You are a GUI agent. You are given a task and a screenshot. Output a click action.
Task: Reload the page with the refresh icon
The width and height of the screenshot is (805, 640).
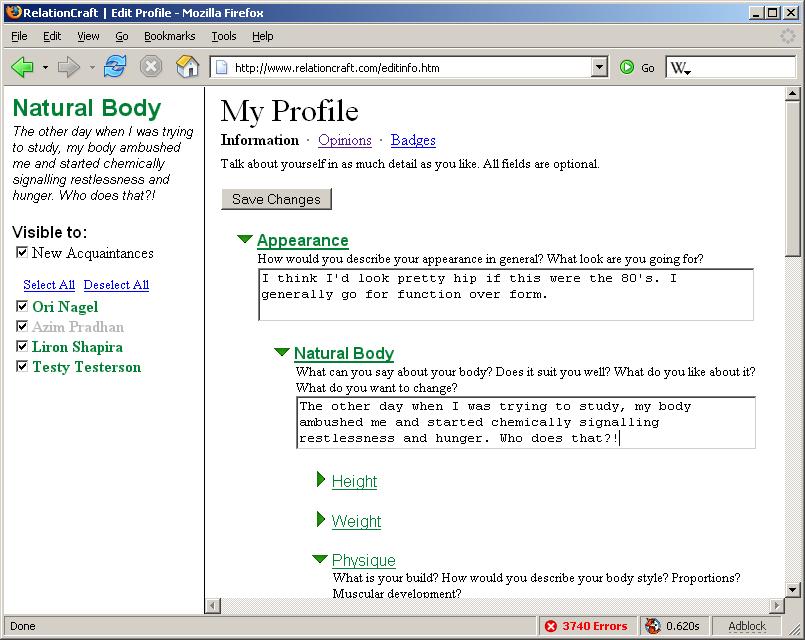(115, 67)
